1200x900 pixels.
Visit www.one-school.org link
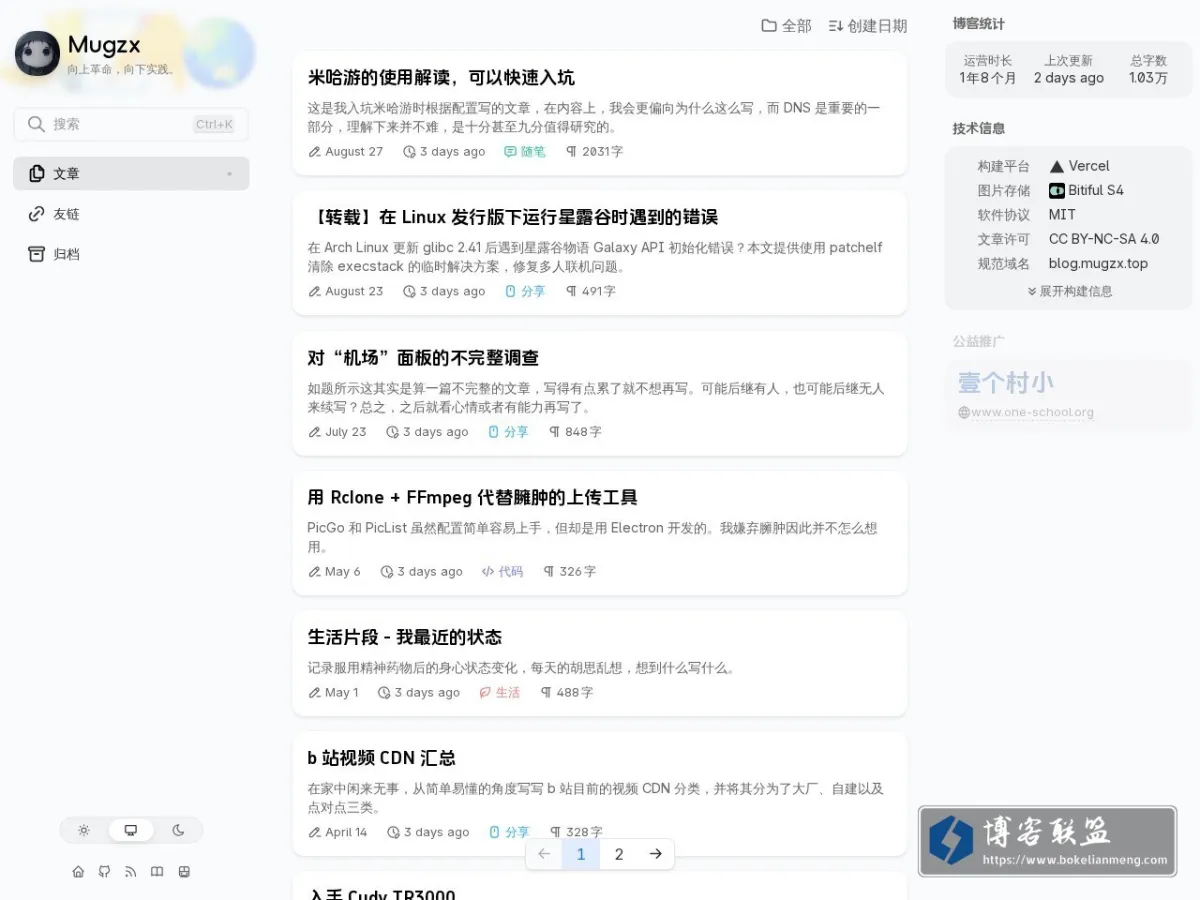(x=1026, y=412)
